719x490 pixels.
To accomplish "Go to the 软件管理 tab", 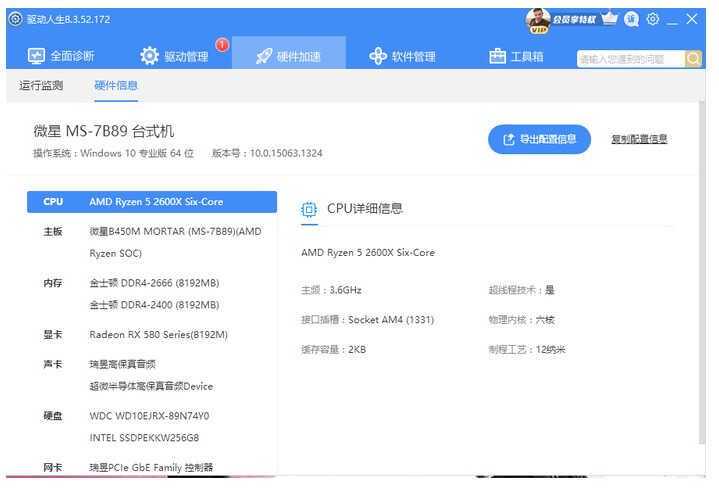I will (402, 56).
